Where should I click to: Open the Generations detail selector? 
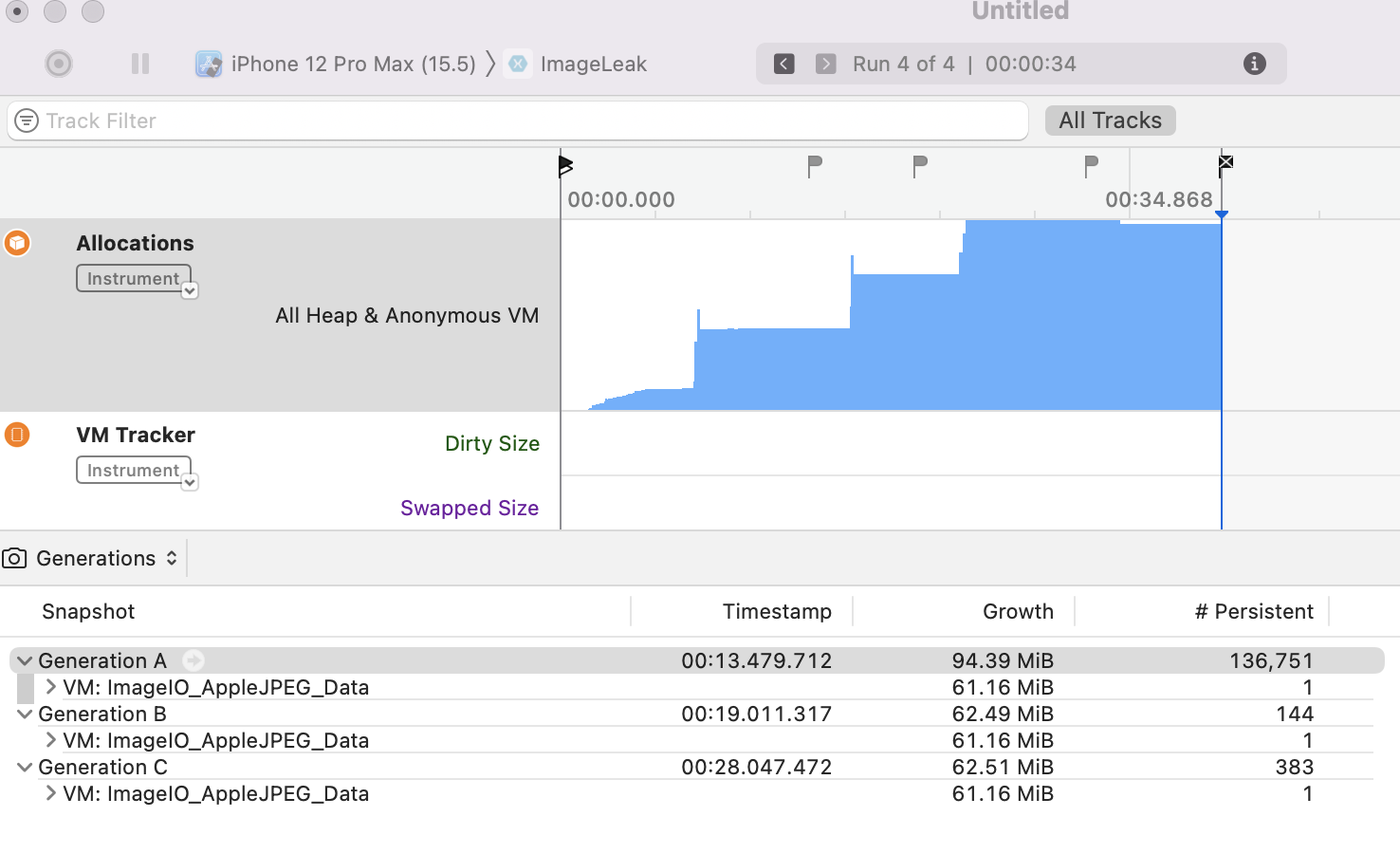tap(106, 558)
